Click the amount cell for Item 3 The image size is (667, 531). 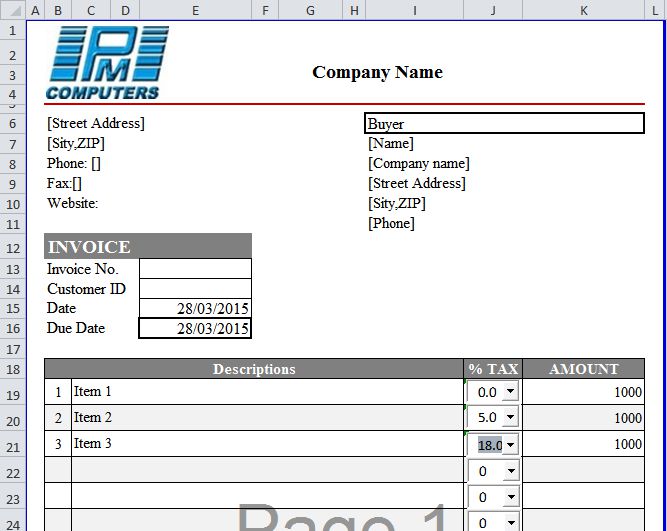[x=583, y=444]
